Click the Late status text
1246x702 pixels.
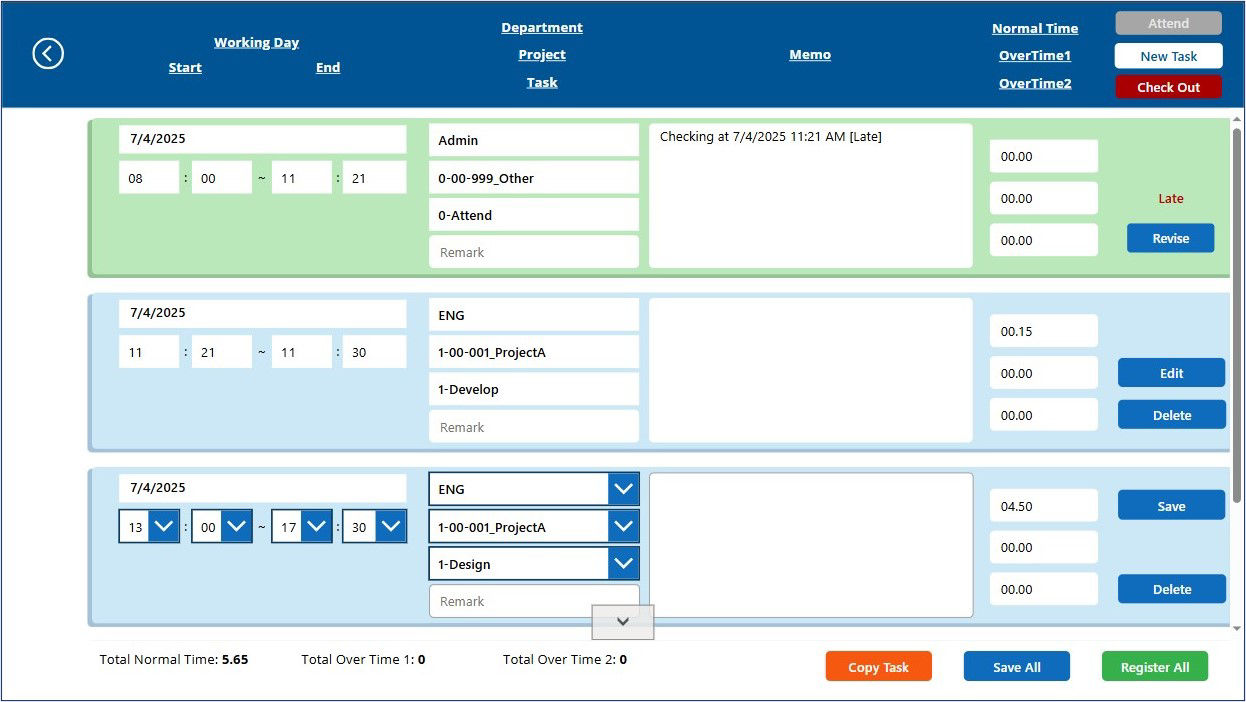[x=1170, y=199]
